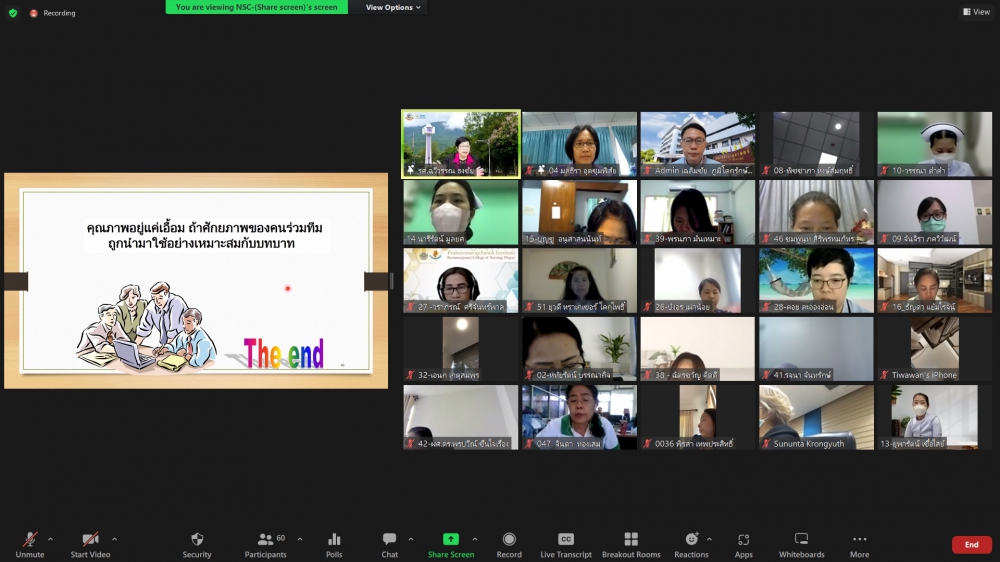Open Breakout Rooms
This screenshot has width=1000, height=562.
(x=631, y=544)
